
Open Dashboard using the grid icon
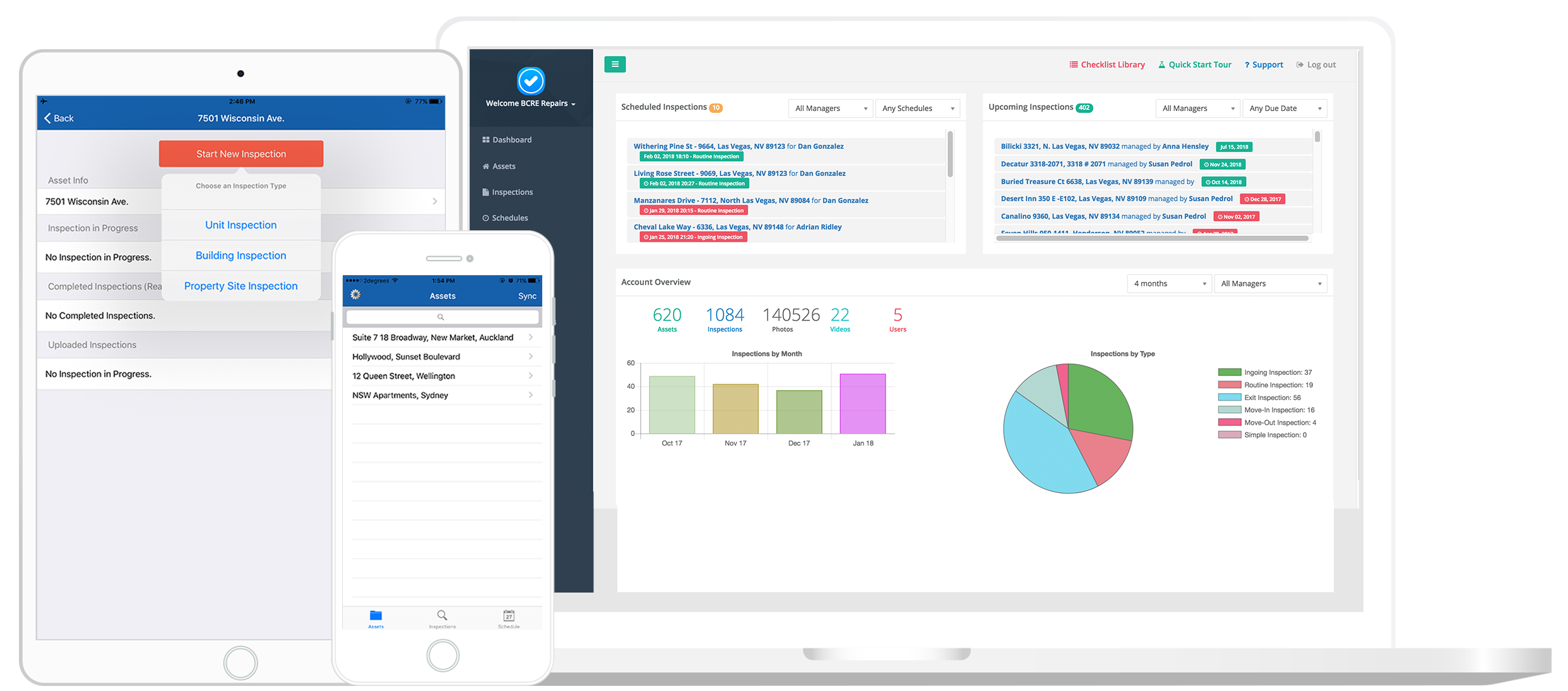pyautogui.click(x=485, y=139)
